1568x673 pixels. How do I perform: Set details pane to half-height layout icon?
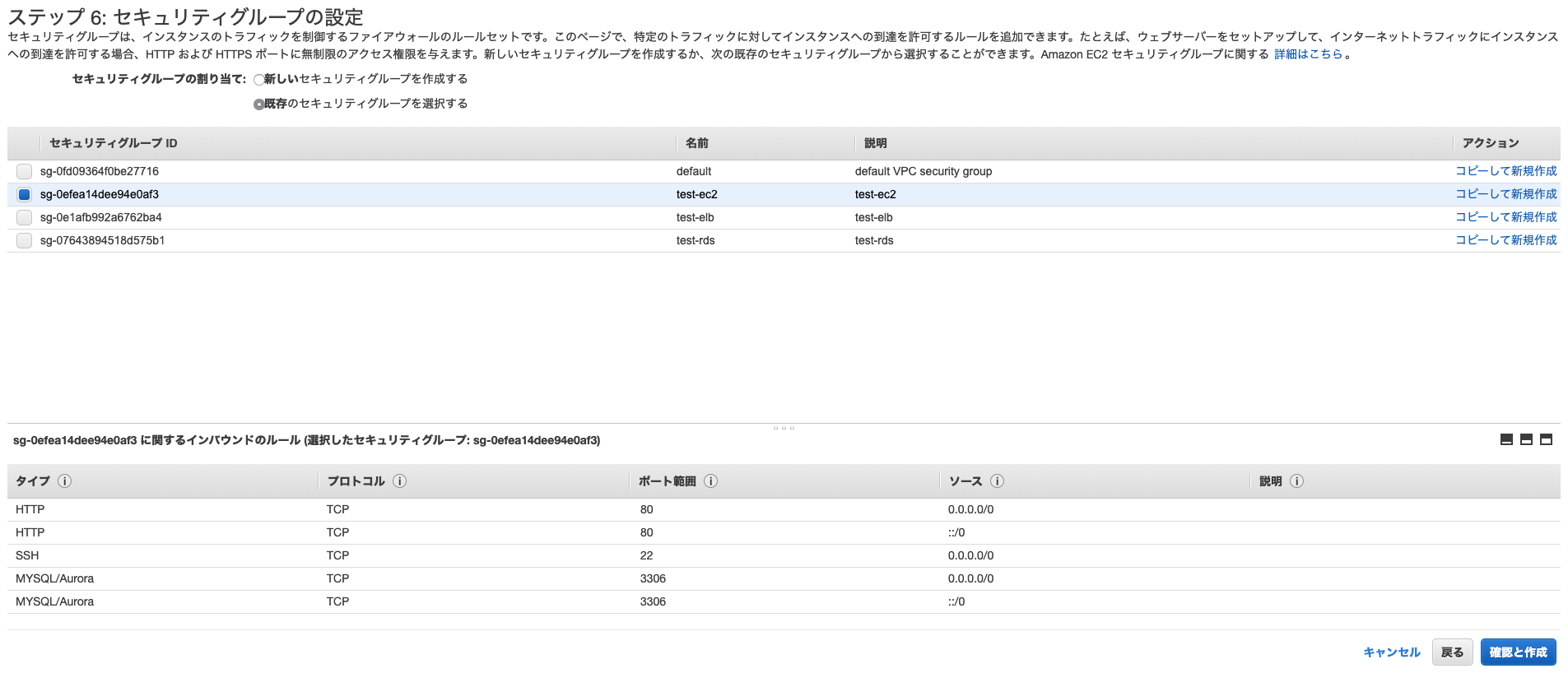click(x=1526, y=439)
